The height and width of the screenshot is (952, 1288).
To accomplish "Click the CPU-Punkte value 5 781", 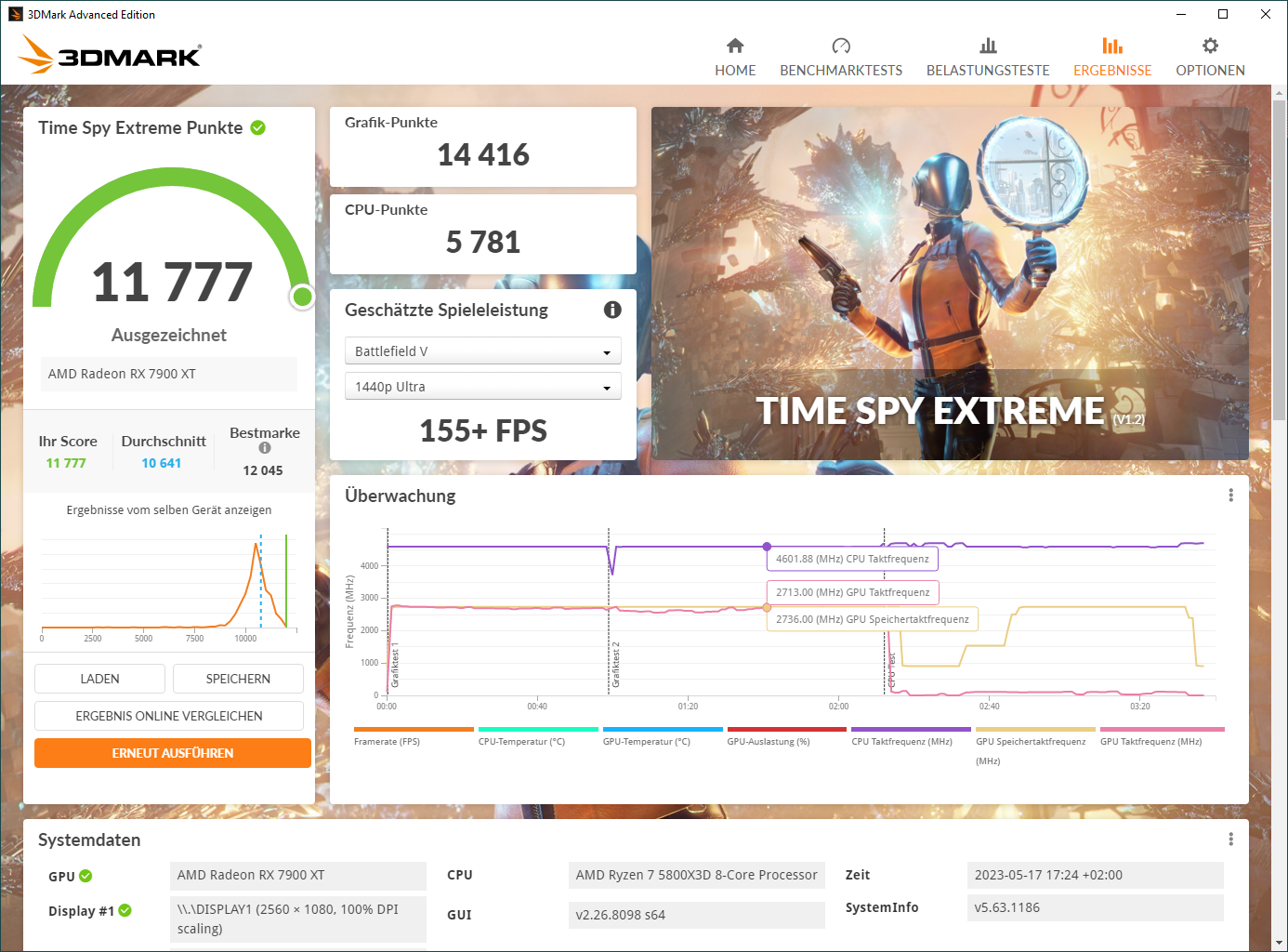I will click(x=483, y=242).
